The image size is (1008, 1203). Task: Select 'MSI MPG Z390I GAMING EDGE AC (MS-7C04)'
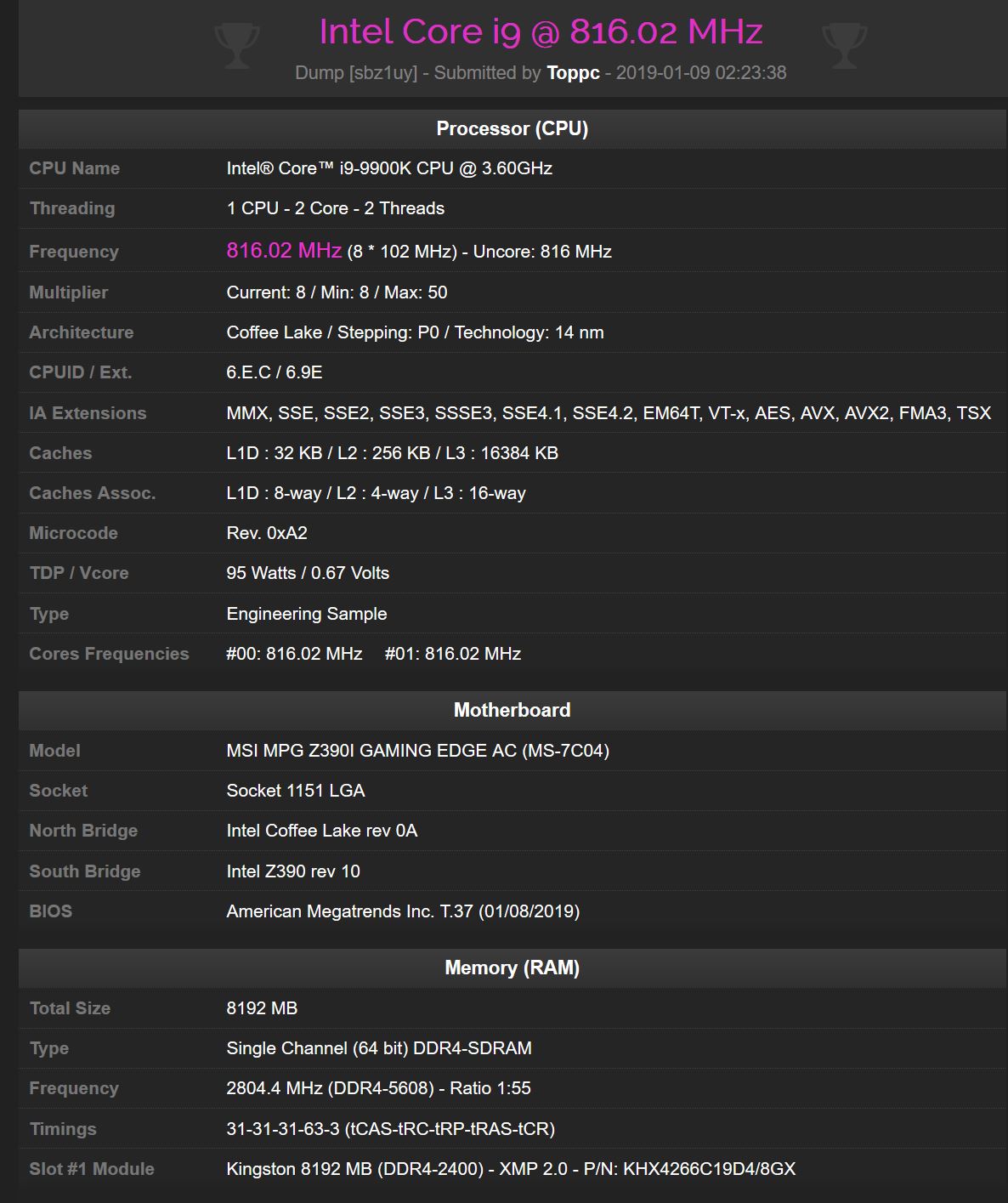[x=418, y=751]
